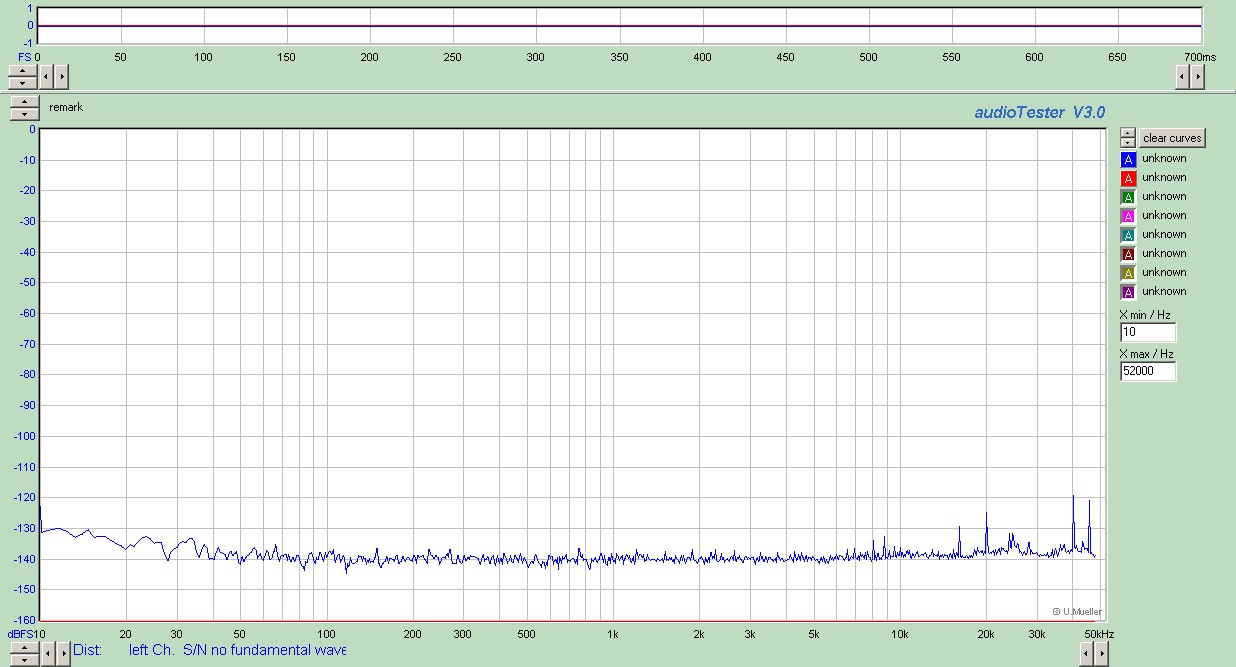Click right arrow below time plot left side
Viewport: 1236px width, 667px height.
pos(61,75)
